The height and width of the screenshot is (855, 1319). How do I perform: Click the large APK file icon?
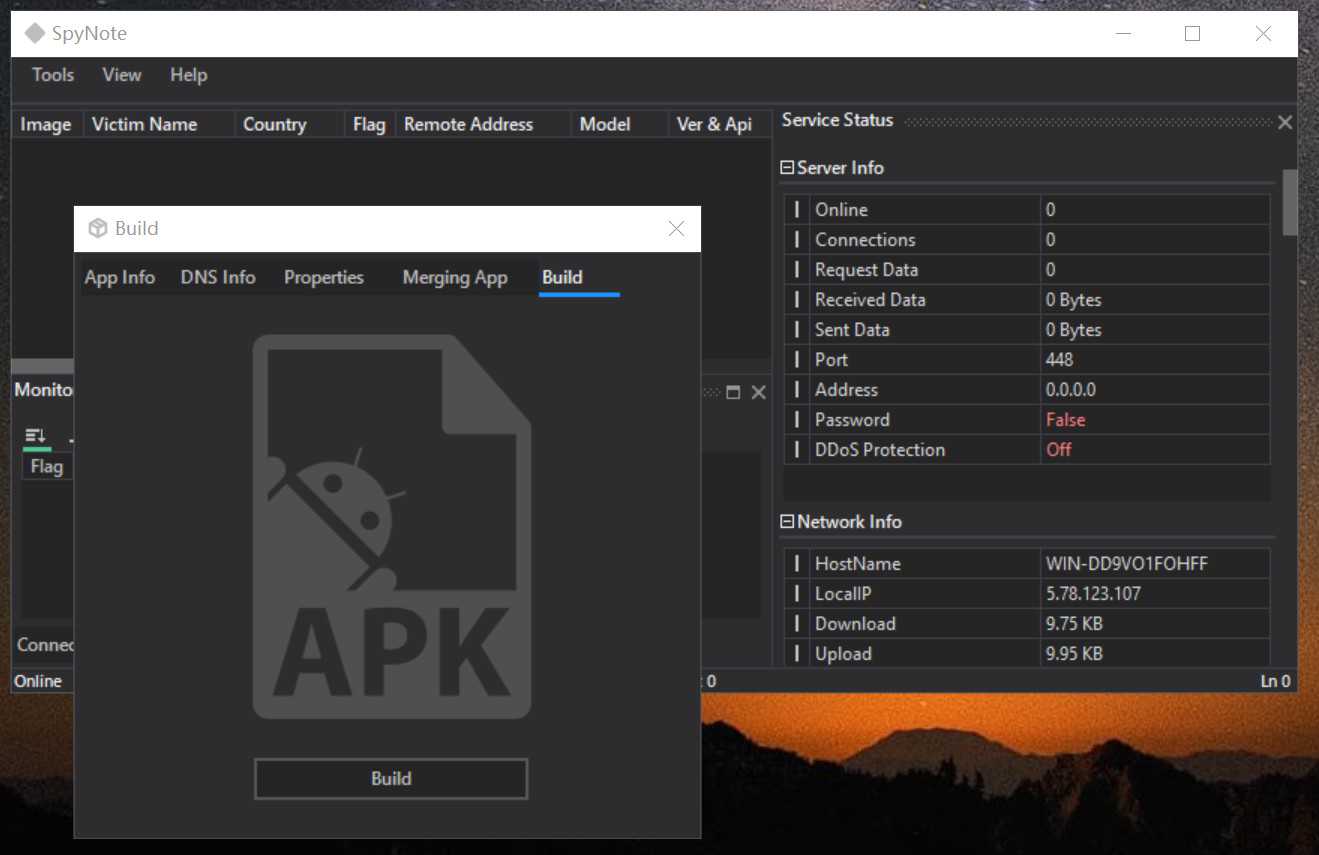coord(391,526)
